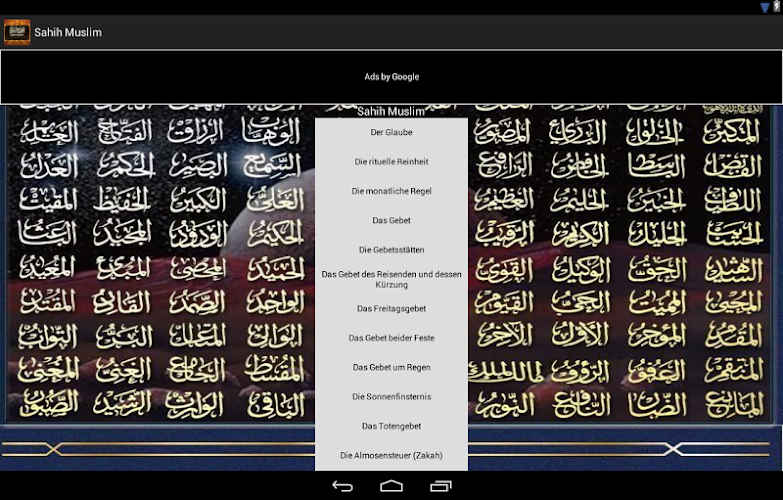Viewport: 783px width, 500px height.
Task: Tap the Sahih Muslim app icon
Action: coord(17,32)
